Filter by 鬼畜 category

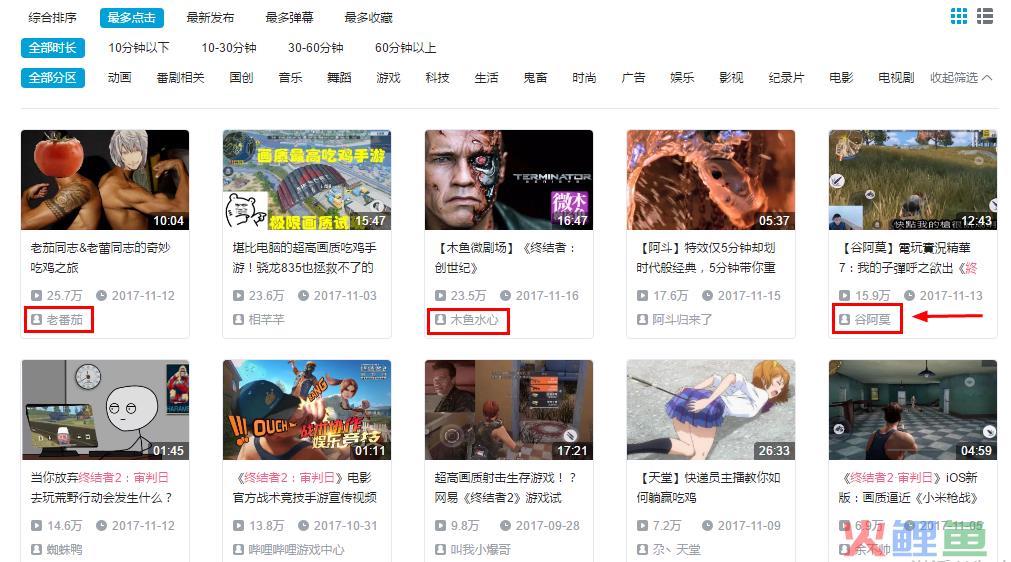click(535, 78)
